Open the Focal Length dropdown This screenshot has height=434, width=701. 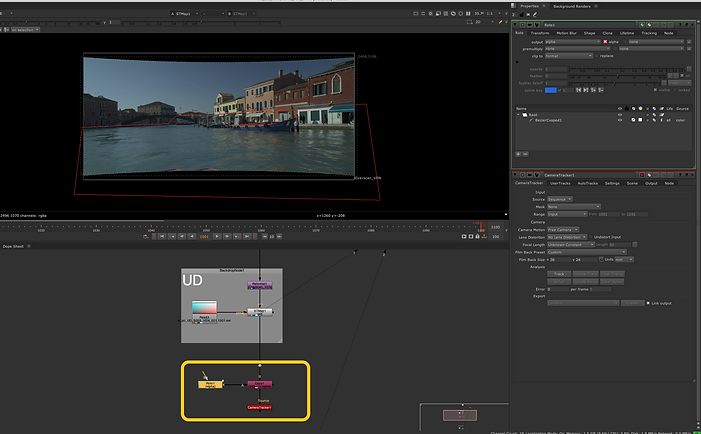[570, 245]
